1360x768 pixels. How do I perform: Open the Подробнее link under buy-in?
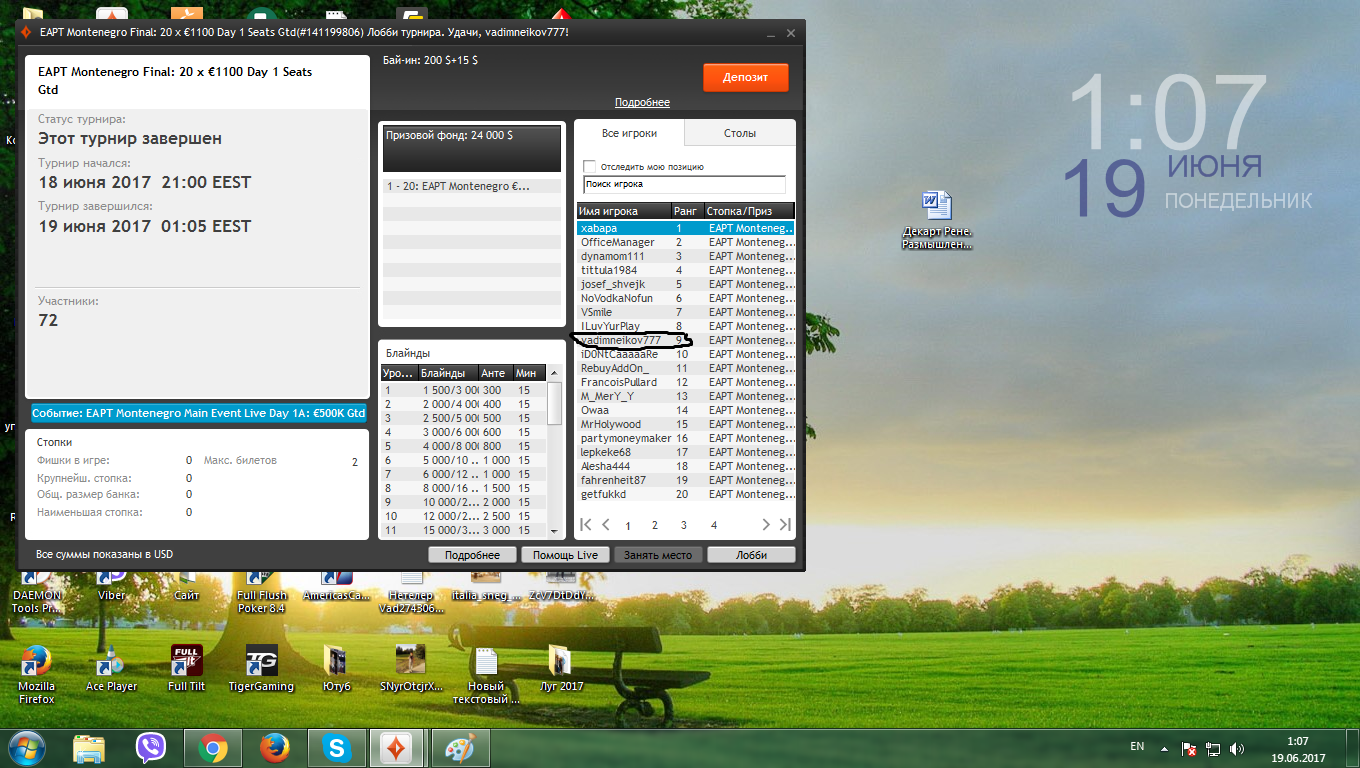tap(642, 103)
